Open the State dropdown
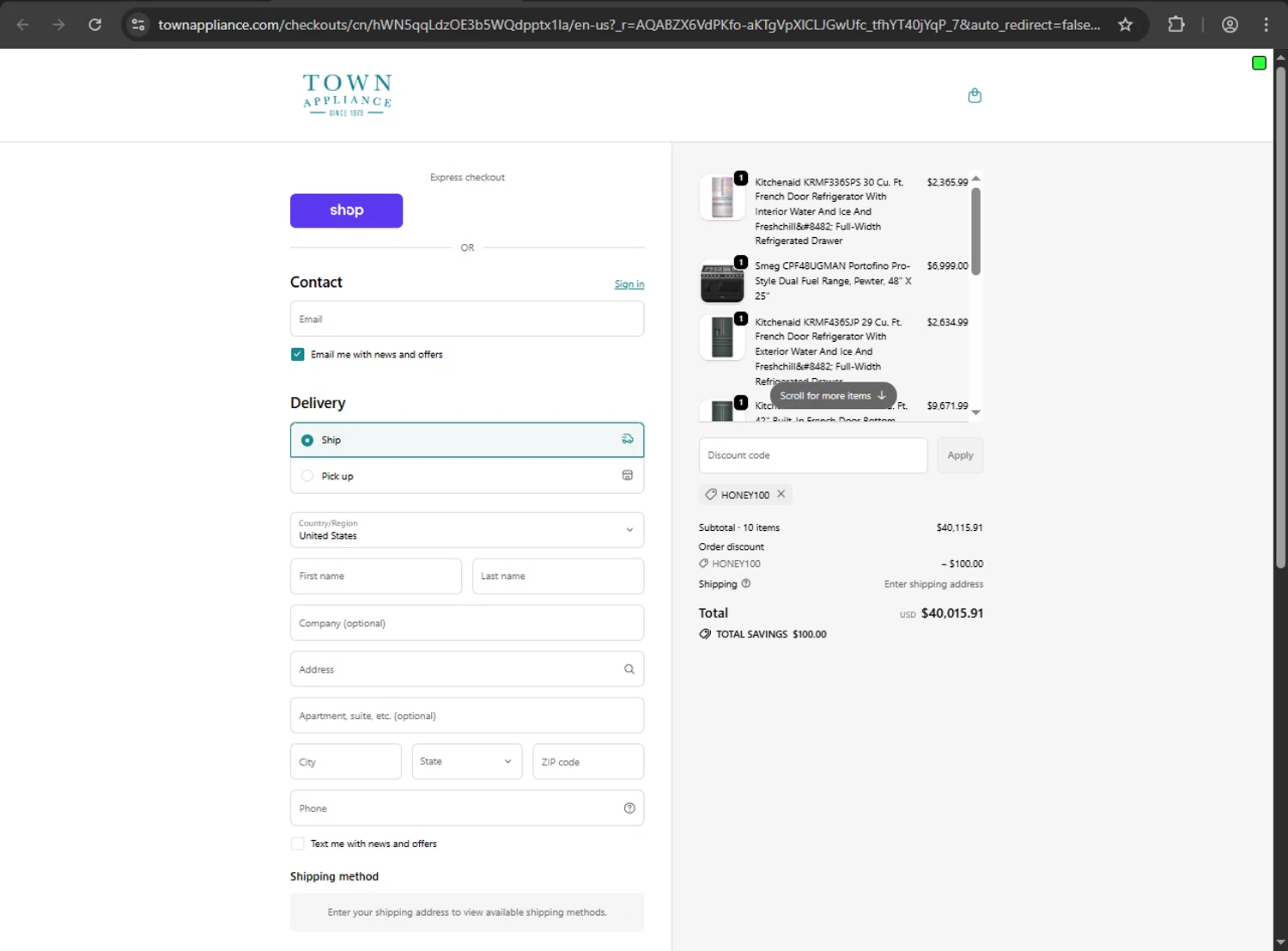This screenshot has width=1288, height=951. (466, 761)
